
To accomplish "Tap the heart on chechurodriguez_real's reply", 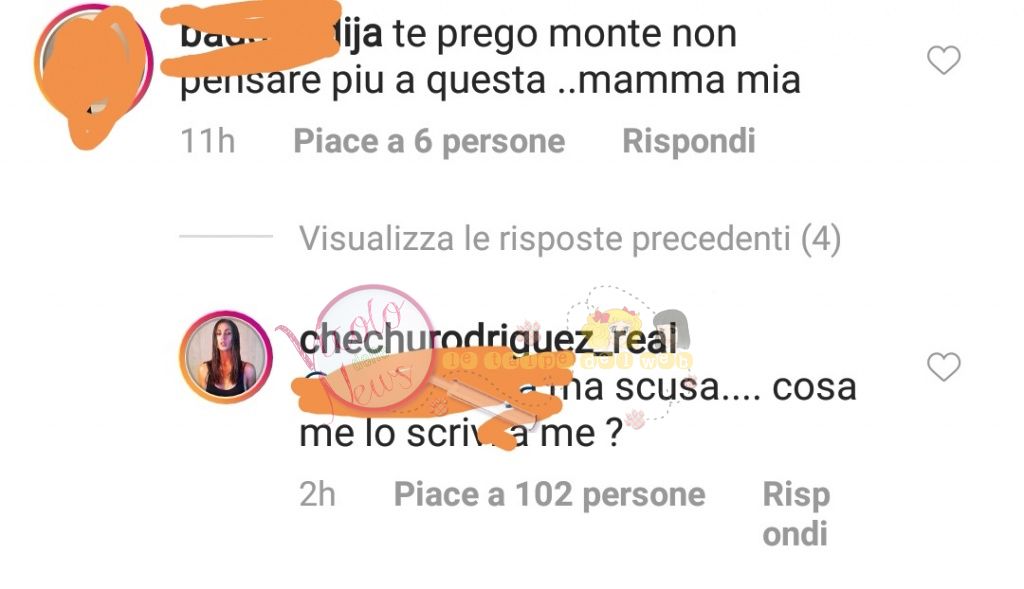I will [x=944, y=366].
